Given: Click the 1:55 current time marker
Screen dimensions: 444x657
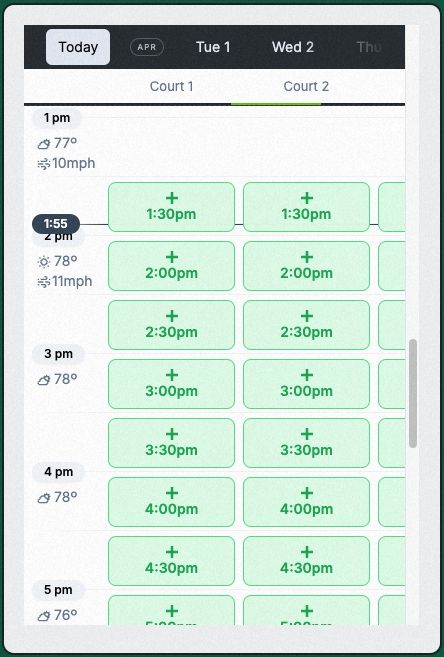Looking at the screenshot, I should (56, 224).
